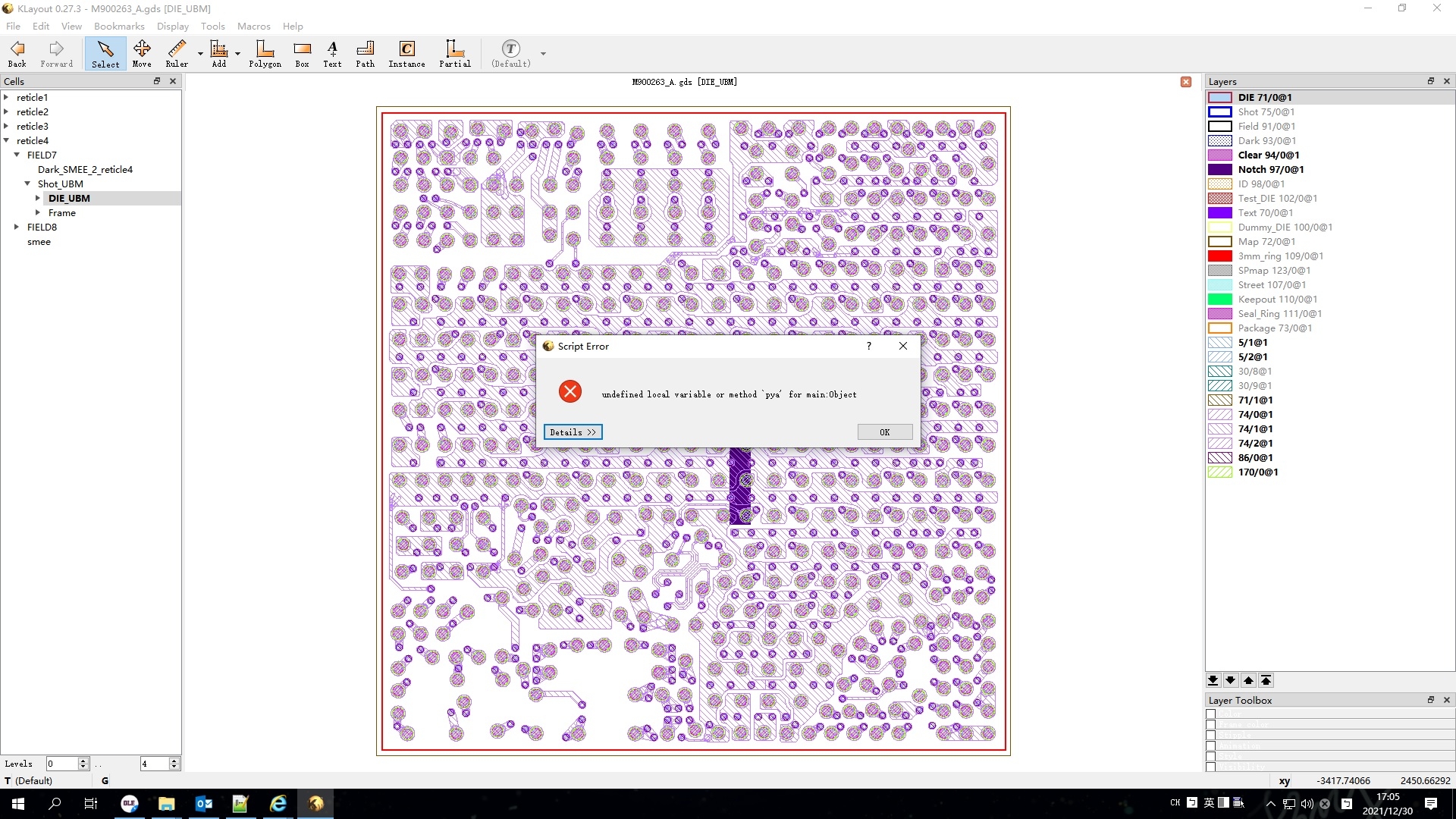This screenshot has height=819, width=1456.
Task: Collapse the FIELD7 cell node
Action: click(x=17, y=155)
